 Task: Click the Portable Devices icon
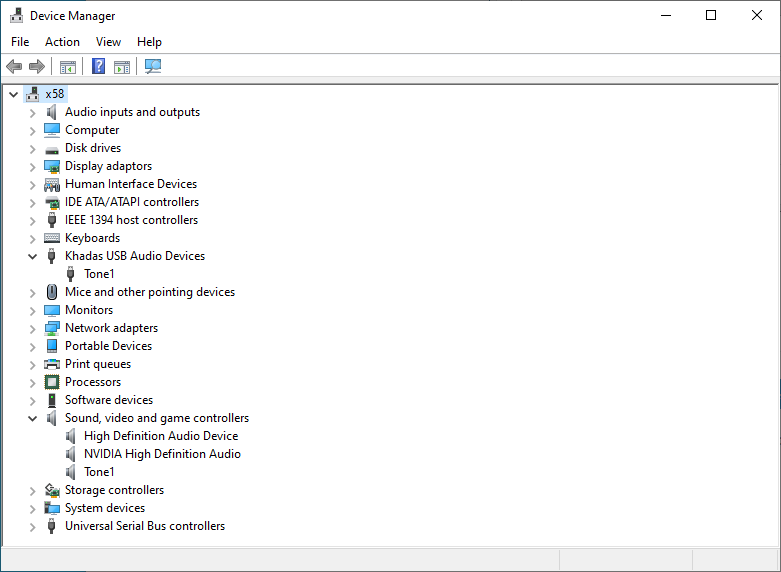coord(52,346)
